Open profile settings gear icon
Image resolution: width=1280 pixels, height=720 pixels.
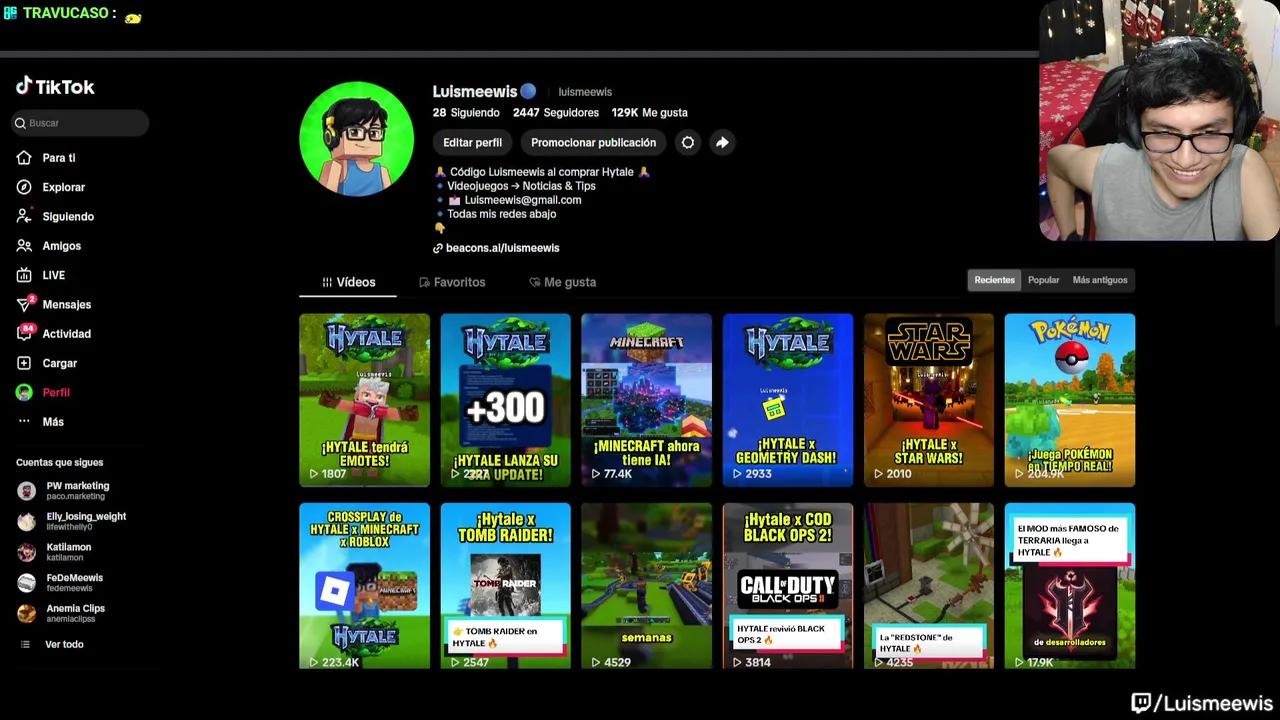click(x=688, y=143)
